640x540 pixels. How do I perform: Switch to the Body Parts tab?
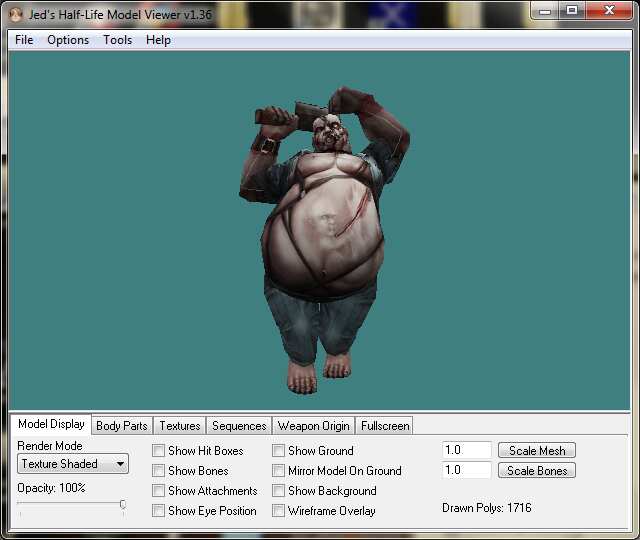[x=121, y=426]
